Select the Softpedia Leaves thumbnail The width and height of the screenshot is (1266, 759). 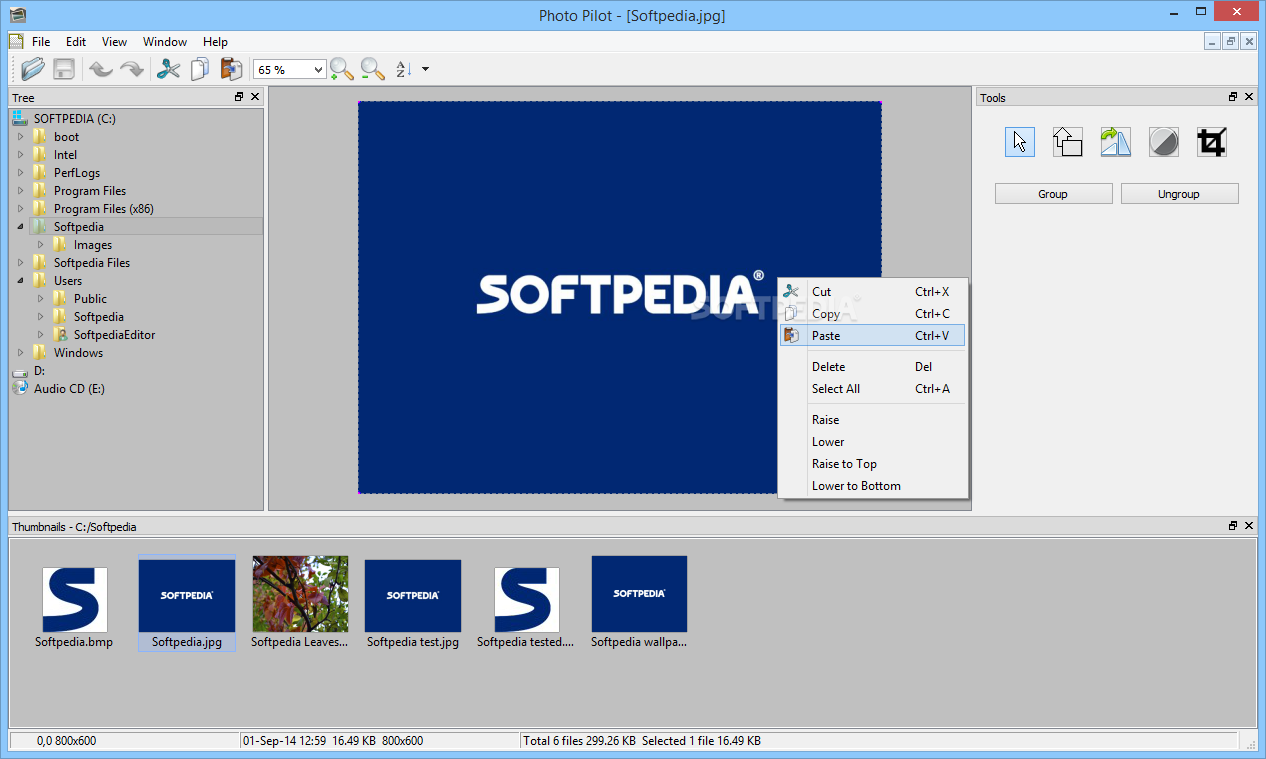point(300,603)
